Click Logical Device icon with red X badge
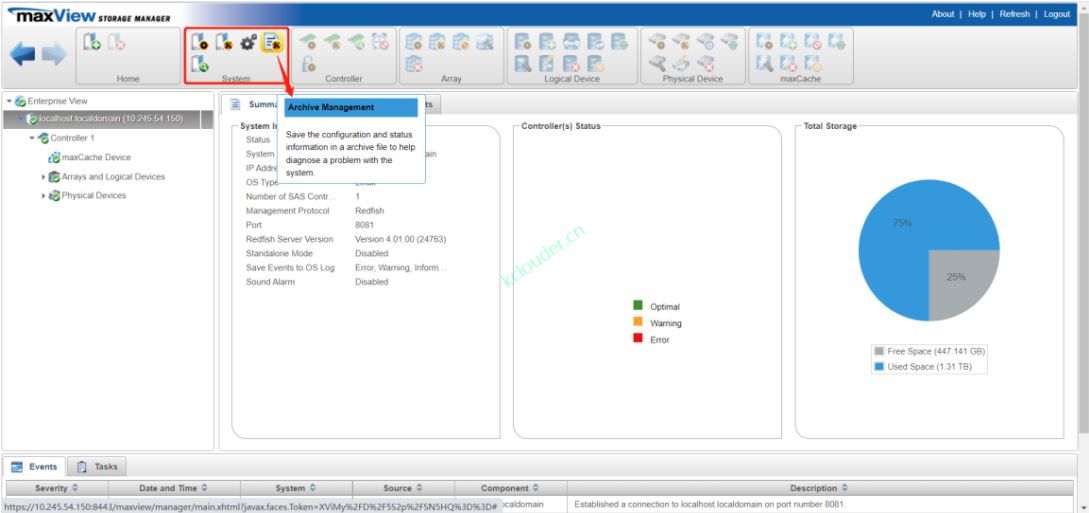Screen dimensions: 1089x513 pos(571,65)
